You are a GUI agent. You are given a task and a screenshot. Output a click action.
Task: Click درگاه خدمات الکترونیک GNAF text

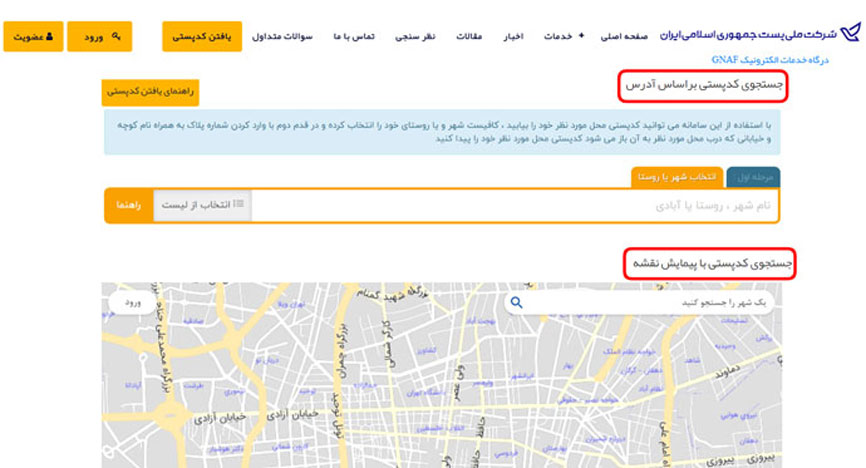pyautogui.click(x=770, y=60)
